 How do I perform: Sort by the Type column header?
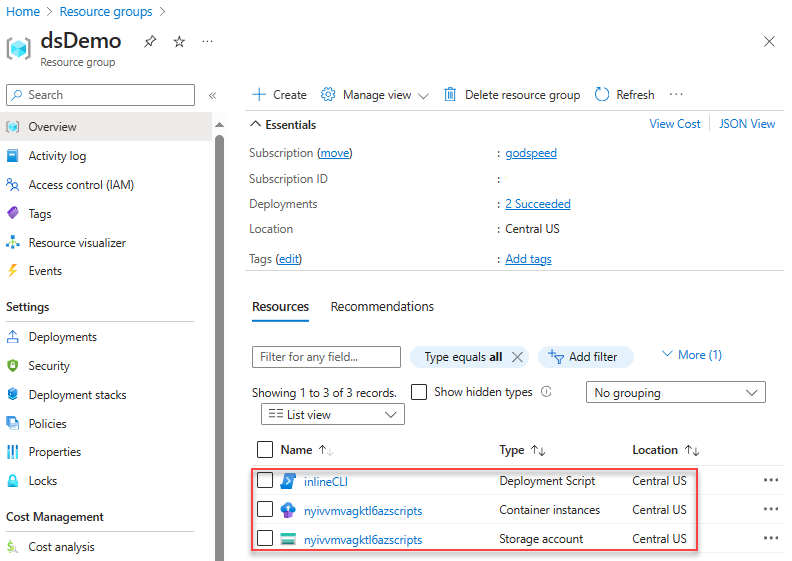pos(522,450)
